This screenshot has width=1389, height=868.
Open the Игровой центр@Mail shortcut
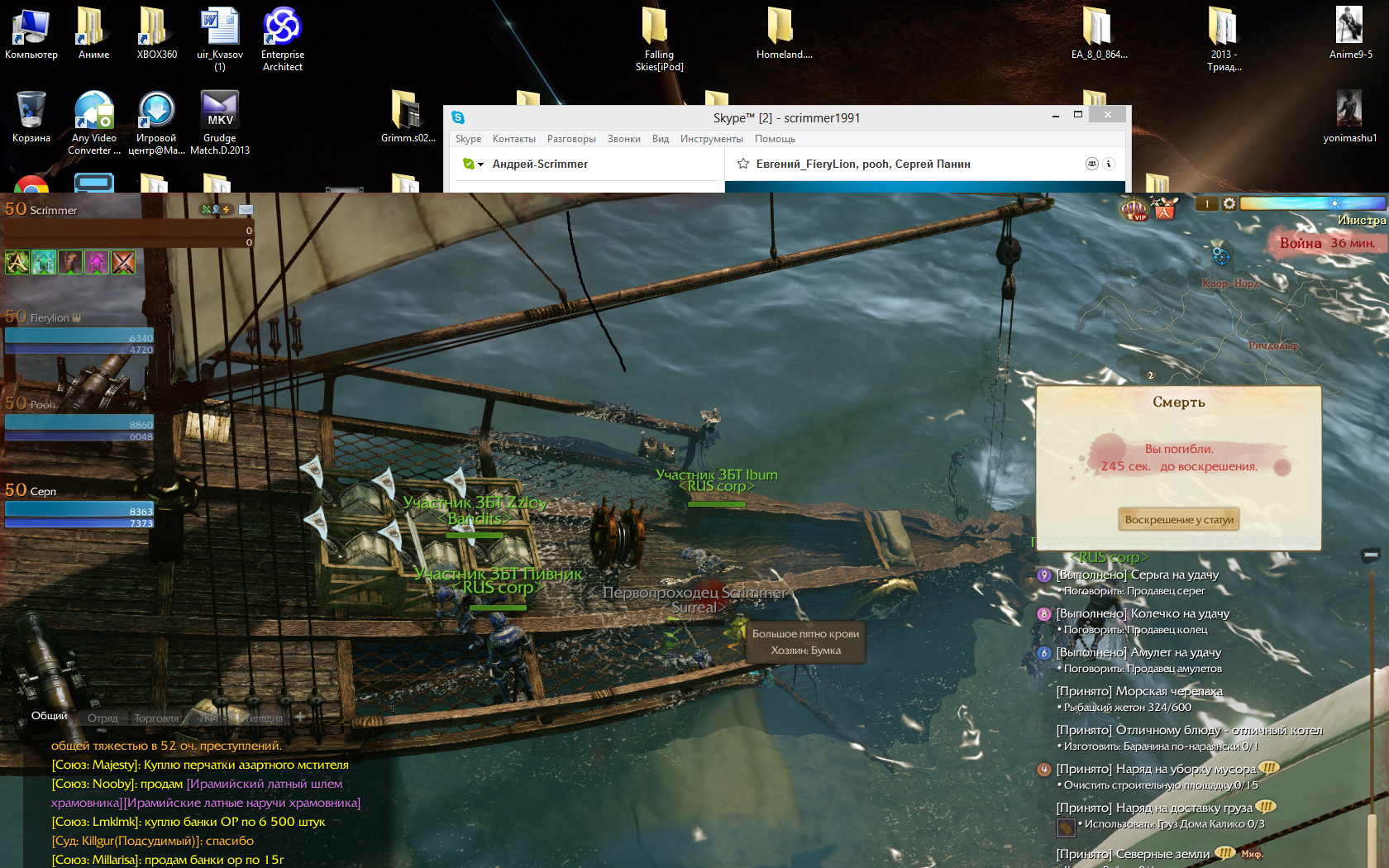[x=156, y=122]
